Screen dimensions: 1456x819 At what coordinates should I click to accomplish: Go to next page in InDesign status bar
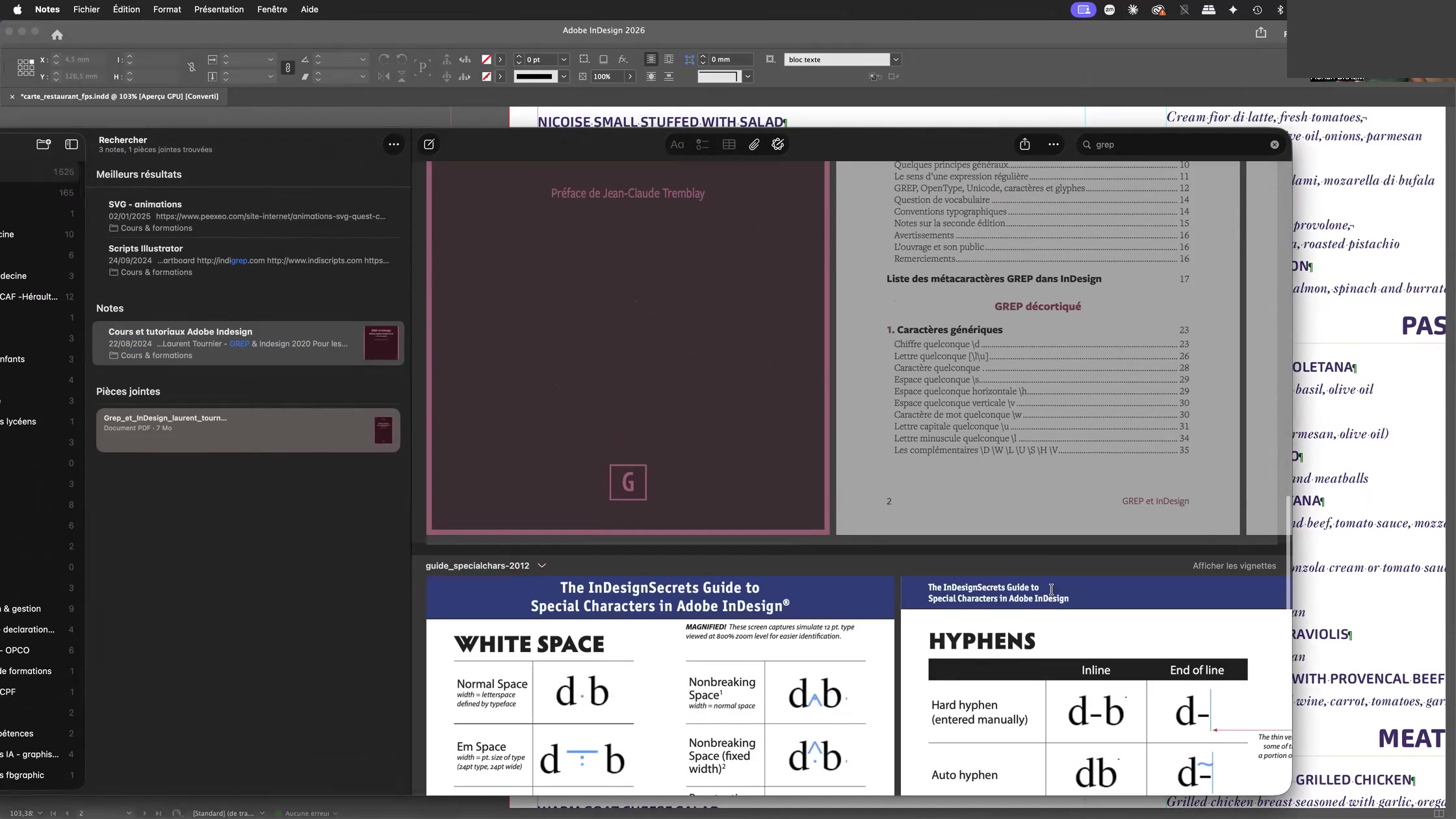(x=144, y=813)
